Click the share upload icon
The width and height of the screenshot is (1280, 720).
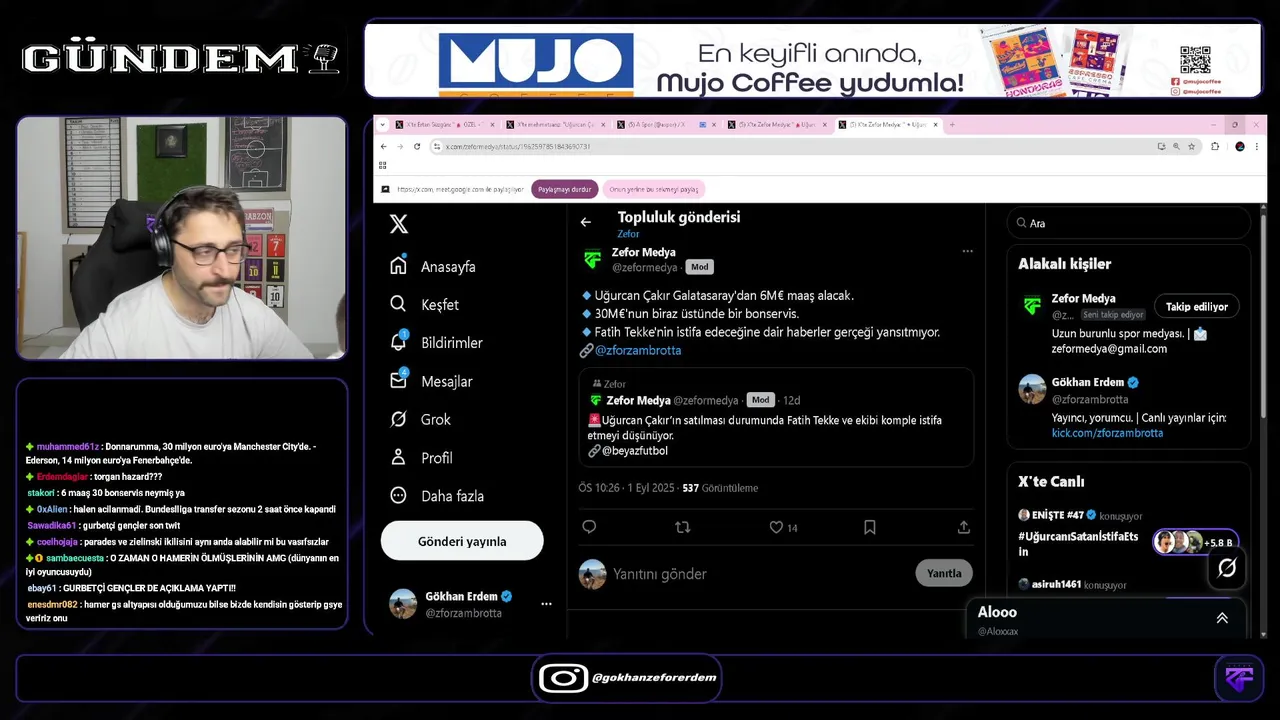[x=964, y=527]
